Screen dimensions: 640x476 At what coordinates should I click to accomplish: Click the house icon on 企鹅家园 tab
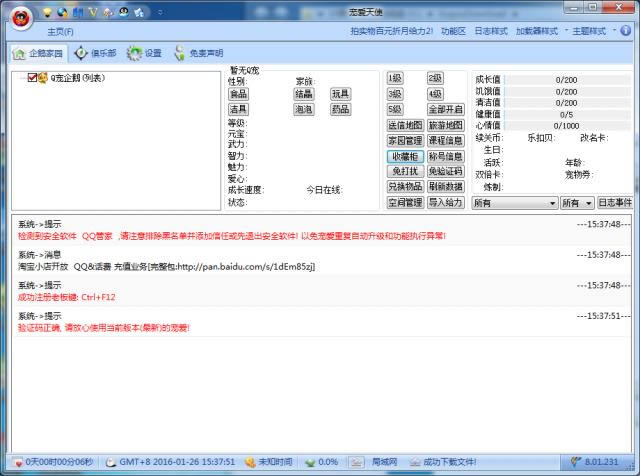click(x=19, y=53)
